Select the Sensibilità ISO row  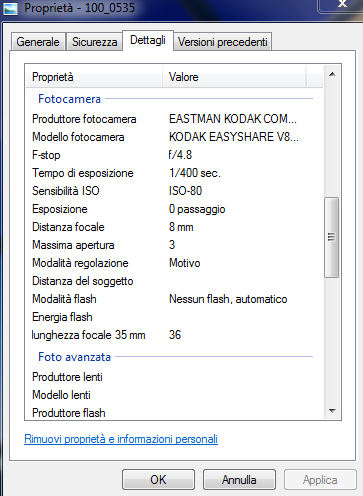pyautogui.click(x=174, y=191)
